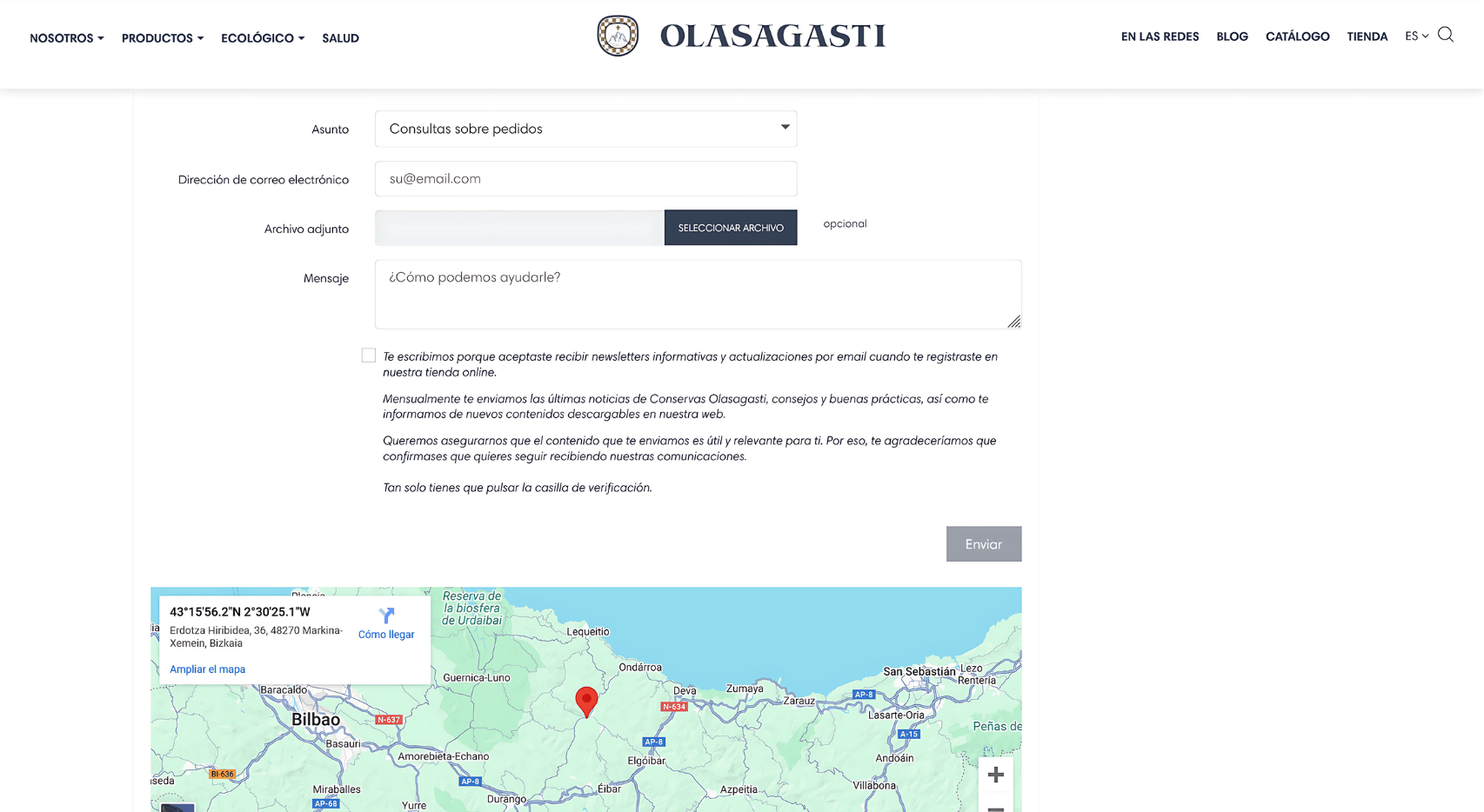Enable the newsletter confirmation checkbox
This screenshot has width=1484, height=812.
[368, 355]
